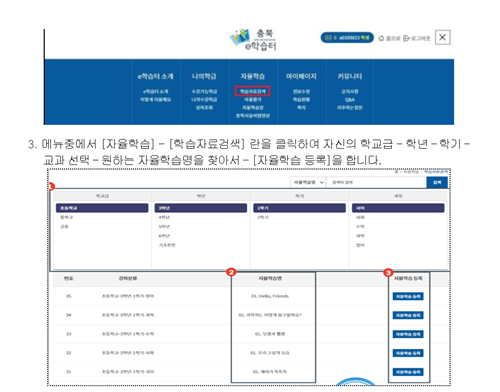Click the a0109023 학생 user badge
The image size is (500, 392).
point(347,38)
